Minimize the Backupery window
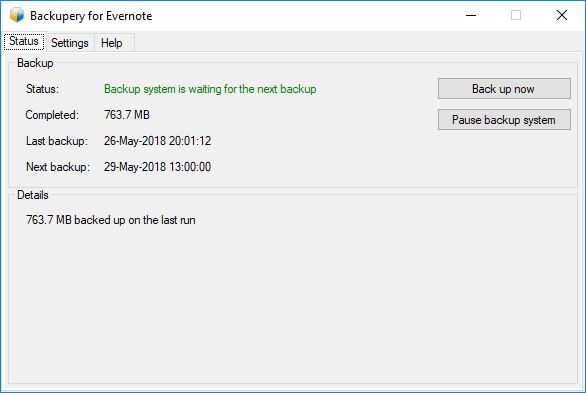 click(x=471, y=15)
